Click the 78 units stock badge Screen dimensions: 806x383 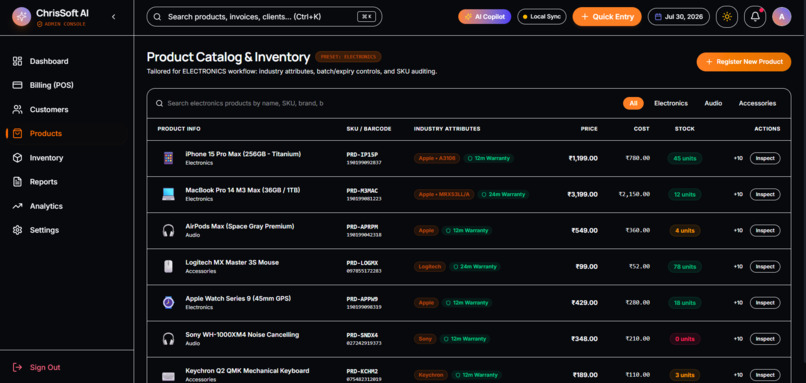point(685,267)
